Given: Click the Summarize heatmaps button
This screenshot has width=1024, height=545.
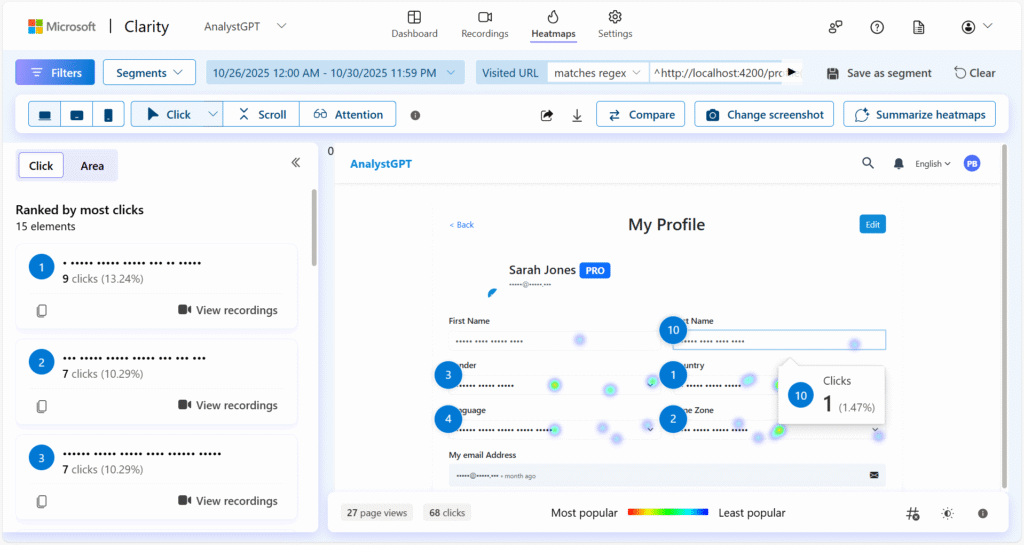Looking at the screenshot, I should tap(920, 115).
